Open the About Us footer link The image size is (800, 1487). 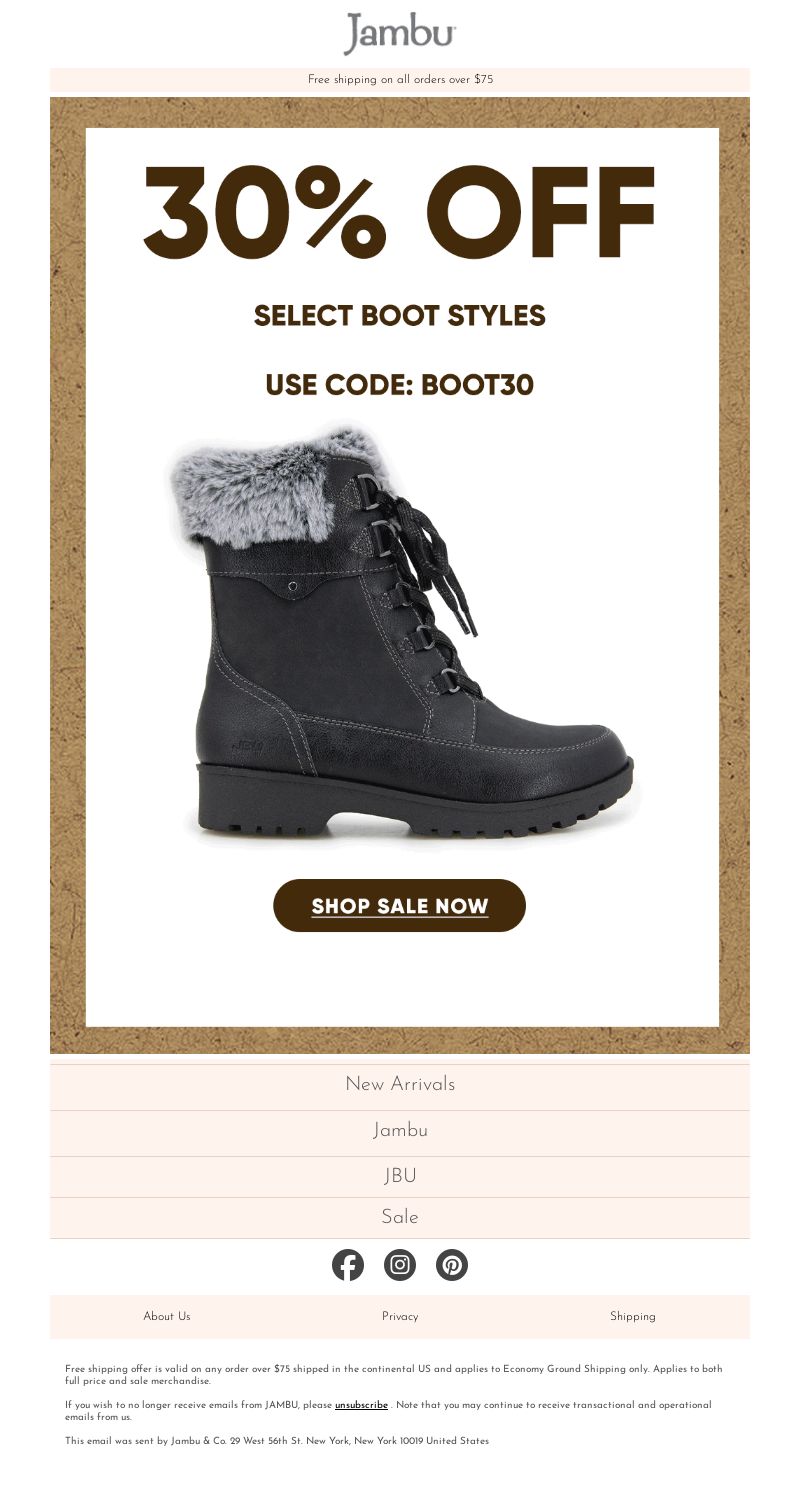[x=166, y=1317]
